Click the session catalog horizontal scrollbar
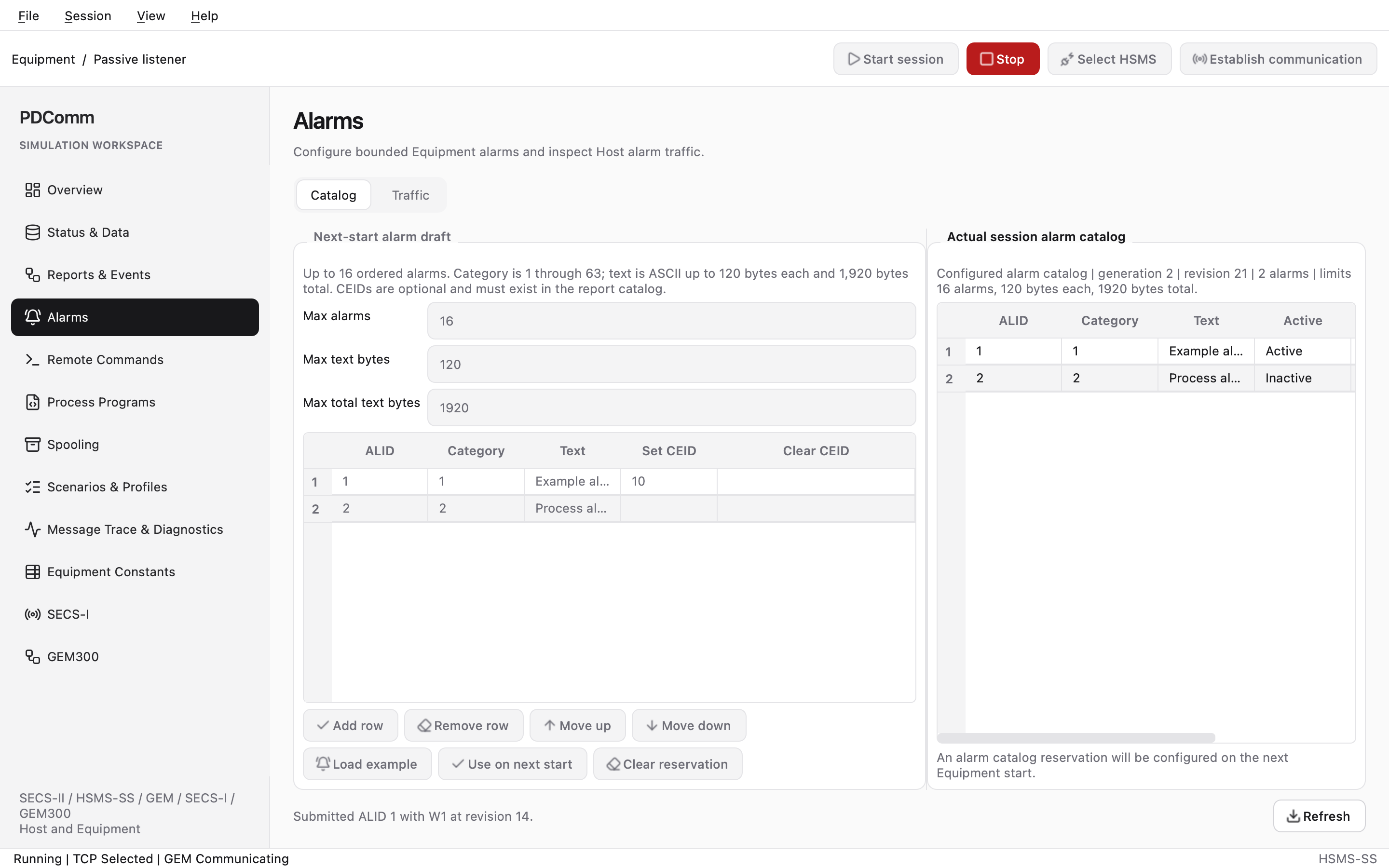1389x868 pixels. tap(1076, 738)
